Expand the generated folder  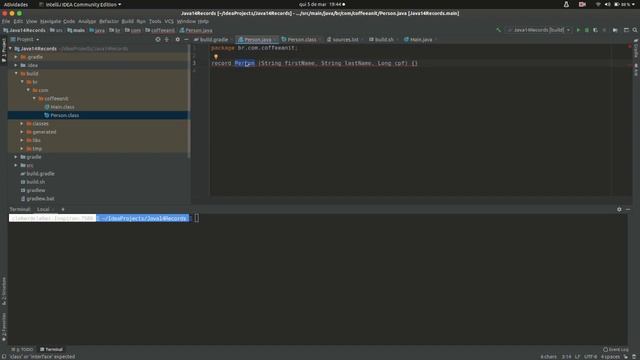tap(22, 132)
